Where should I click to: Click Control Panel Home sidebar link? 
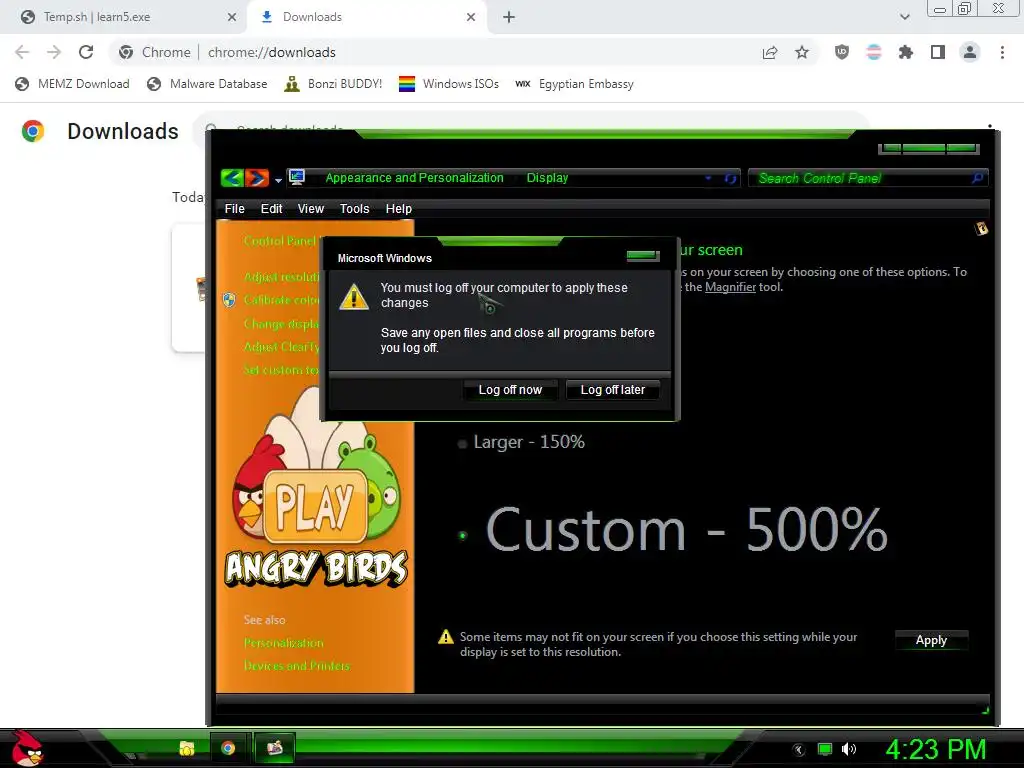pos(282,240)
